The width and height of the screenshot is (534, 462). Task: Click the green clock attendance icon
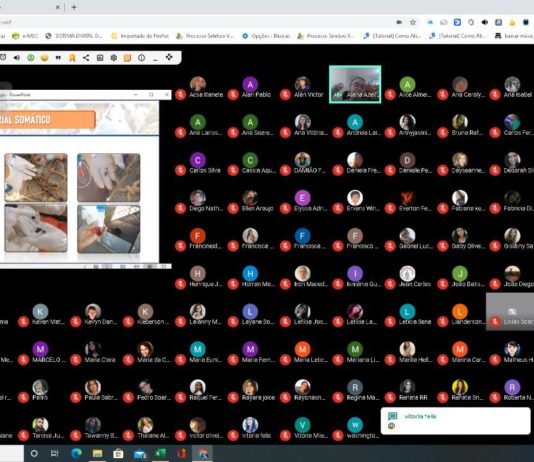(31, 58)
